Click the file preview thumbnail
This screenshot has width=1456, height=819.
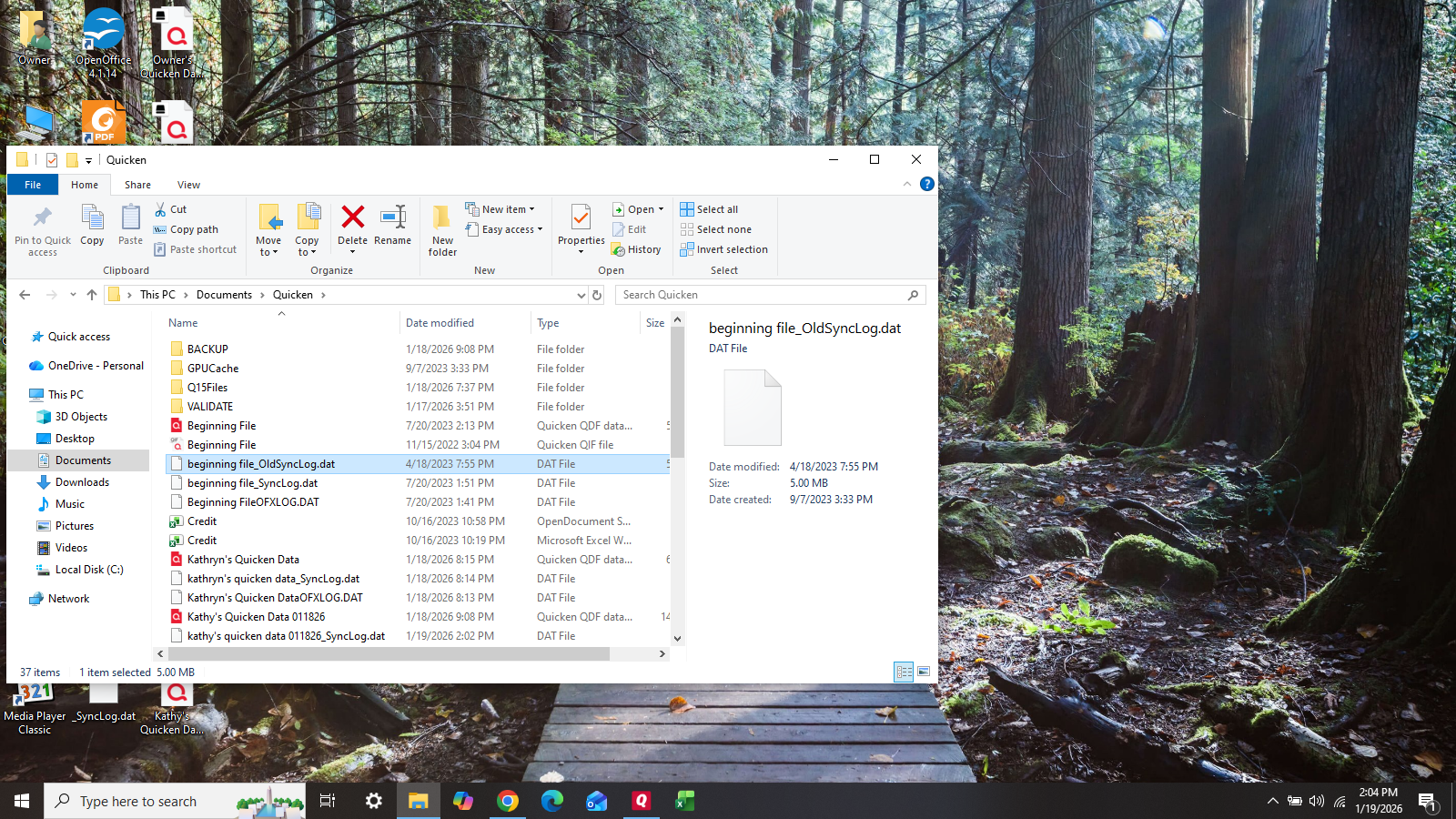pyautogui.click(x=753, y=408)
